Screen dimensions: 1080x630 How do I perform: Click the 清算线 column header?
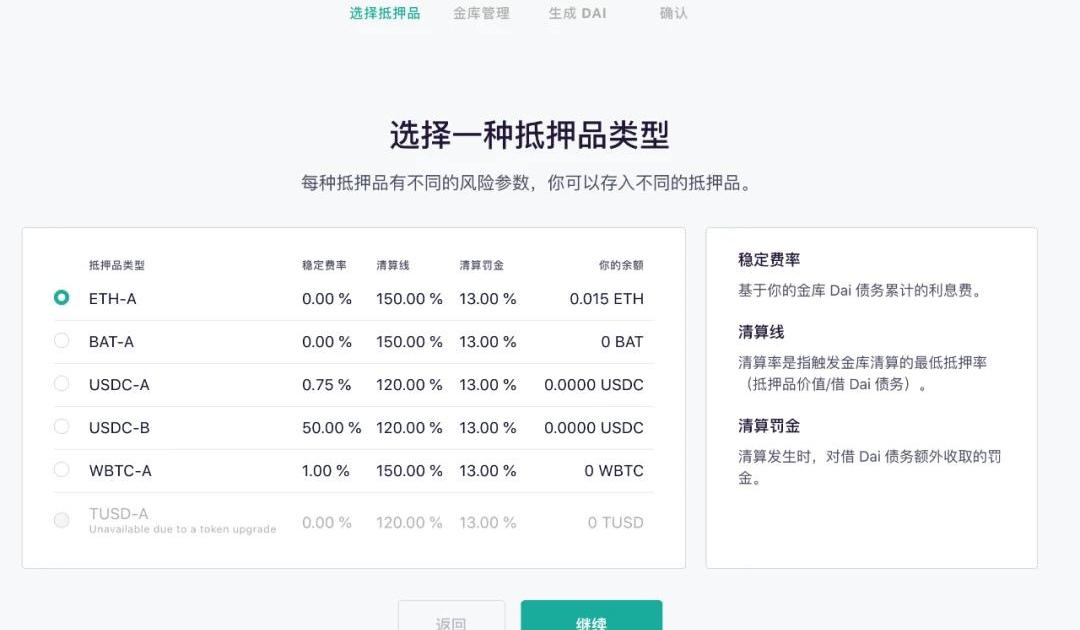393,265
